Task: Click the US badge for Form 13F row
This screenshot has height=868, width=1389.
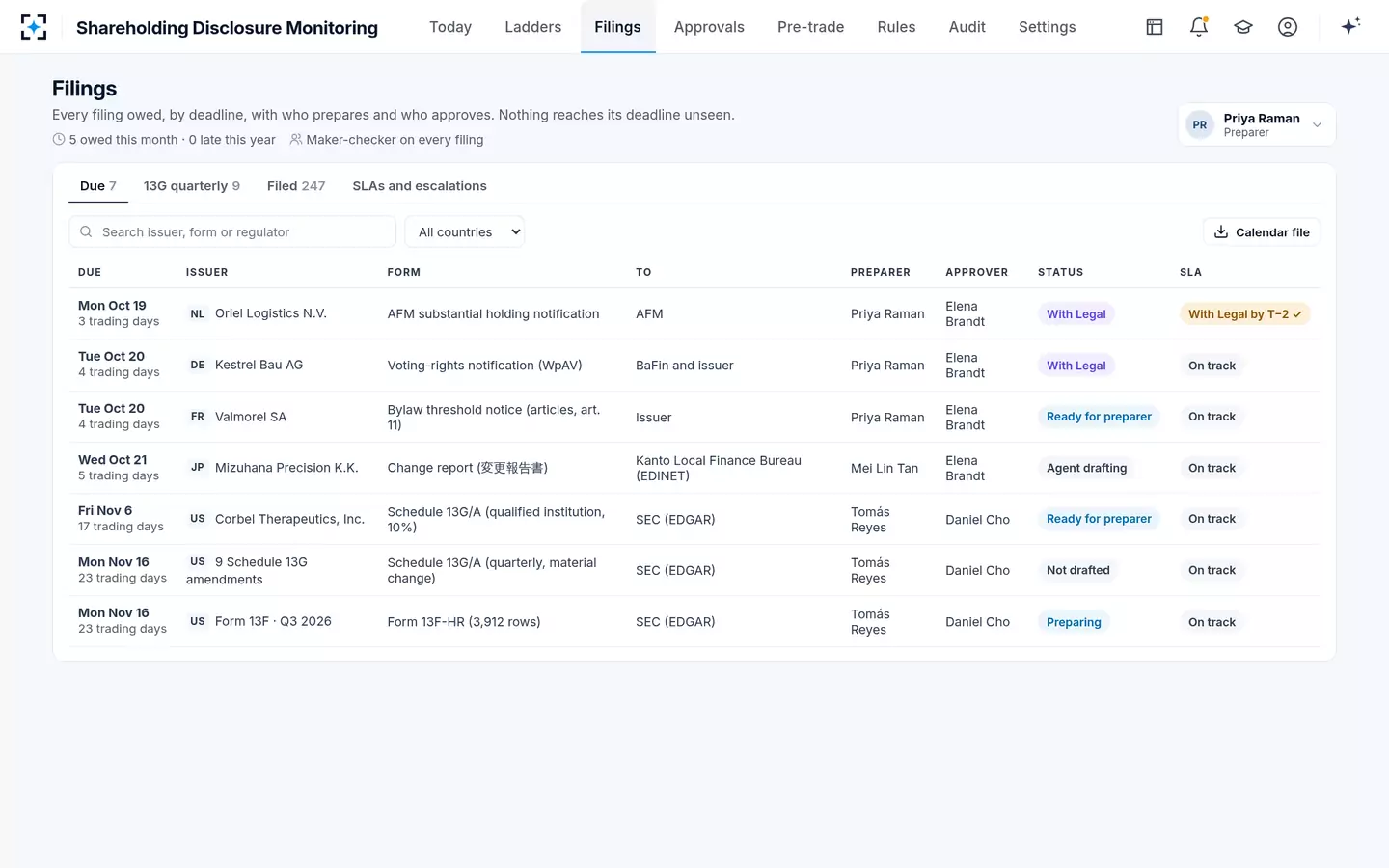Action: 198,622
